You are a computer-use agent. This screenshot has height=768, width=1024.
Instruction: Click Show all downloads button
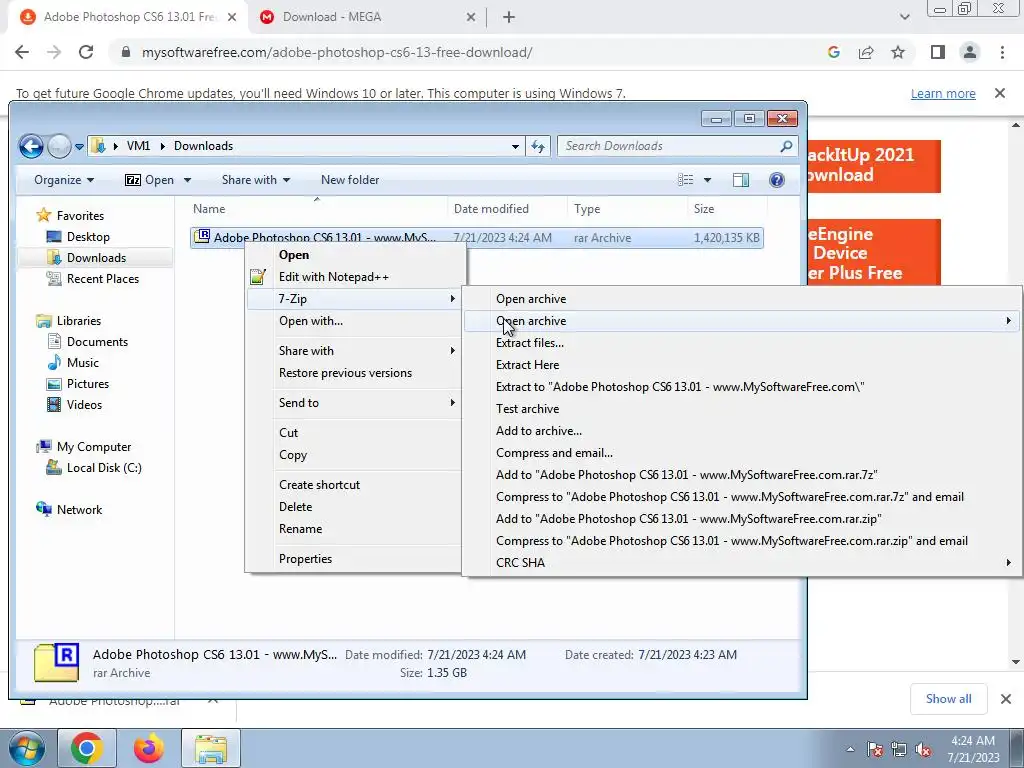(948, 699)
